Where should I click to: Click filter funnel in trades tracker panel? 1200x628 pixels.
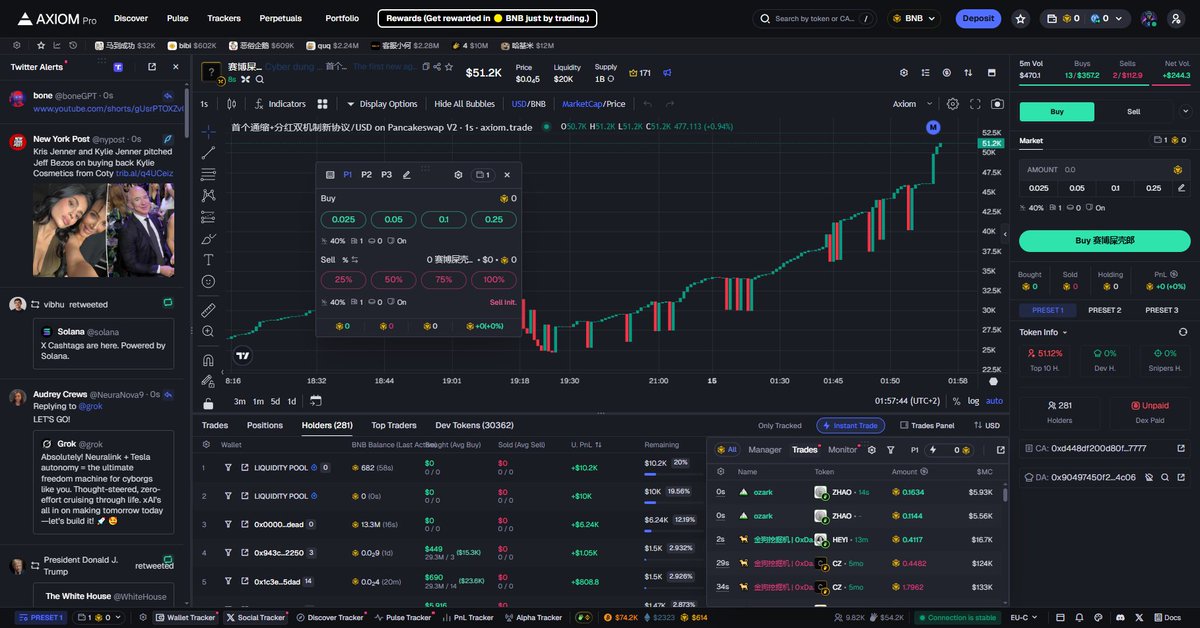(891, 450)
